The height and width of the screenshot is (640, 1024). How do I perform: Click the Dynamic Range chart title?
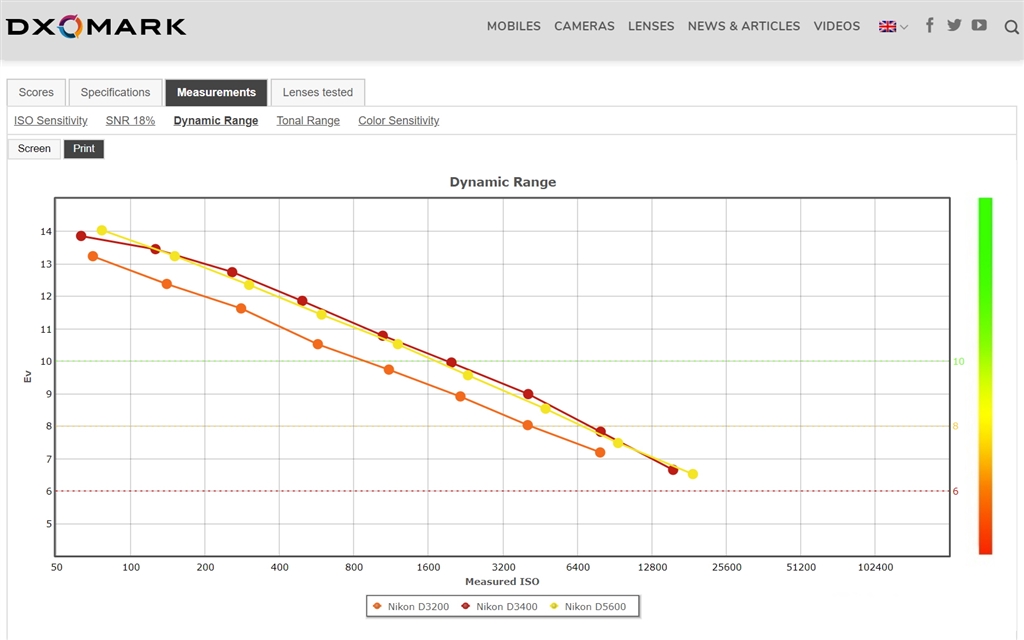(503, 182)
